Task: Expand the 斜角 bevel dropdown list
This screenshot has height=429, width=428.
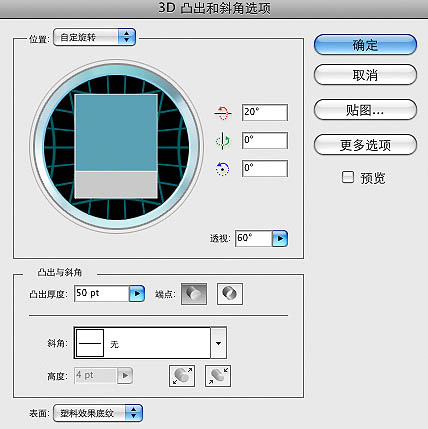Action: coord(218,343)
